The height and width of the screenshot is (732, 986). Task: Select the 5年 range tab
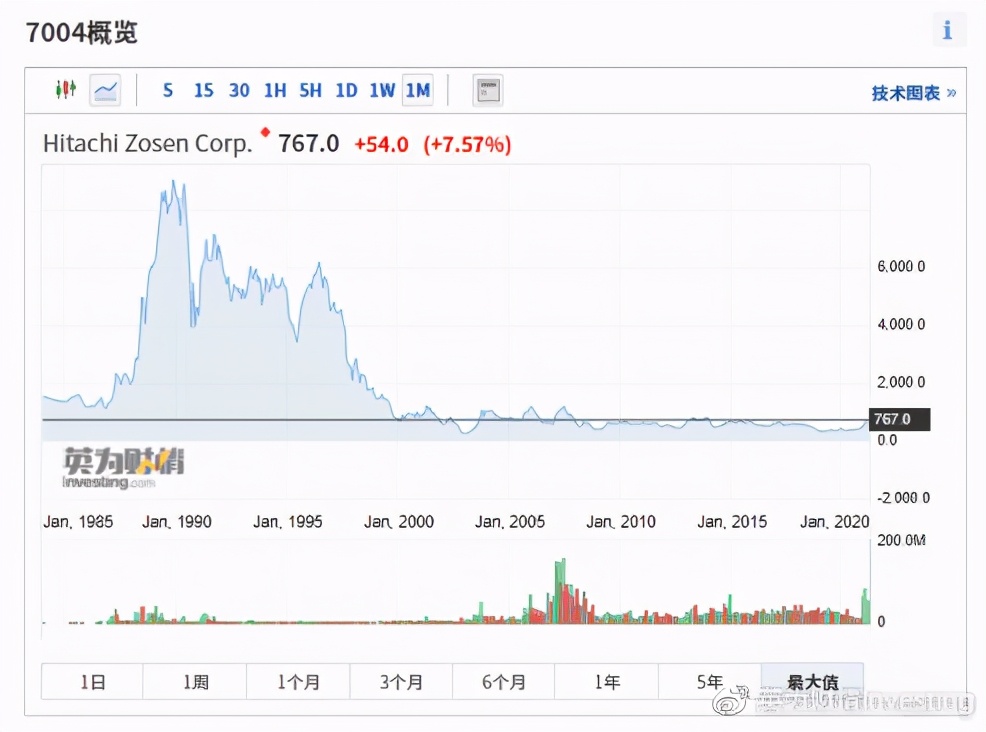(x=710, y=682)
